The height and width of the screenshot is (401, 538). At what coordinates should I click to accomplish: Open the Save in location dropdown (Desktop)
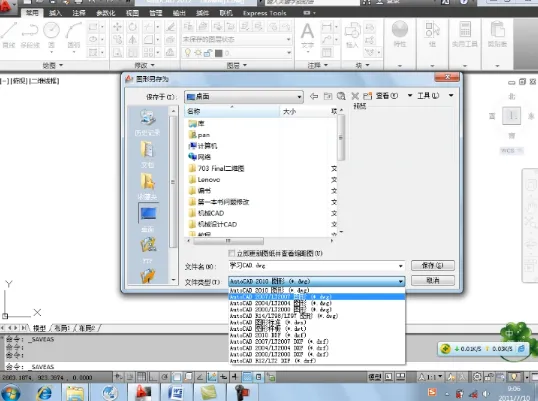244,97
